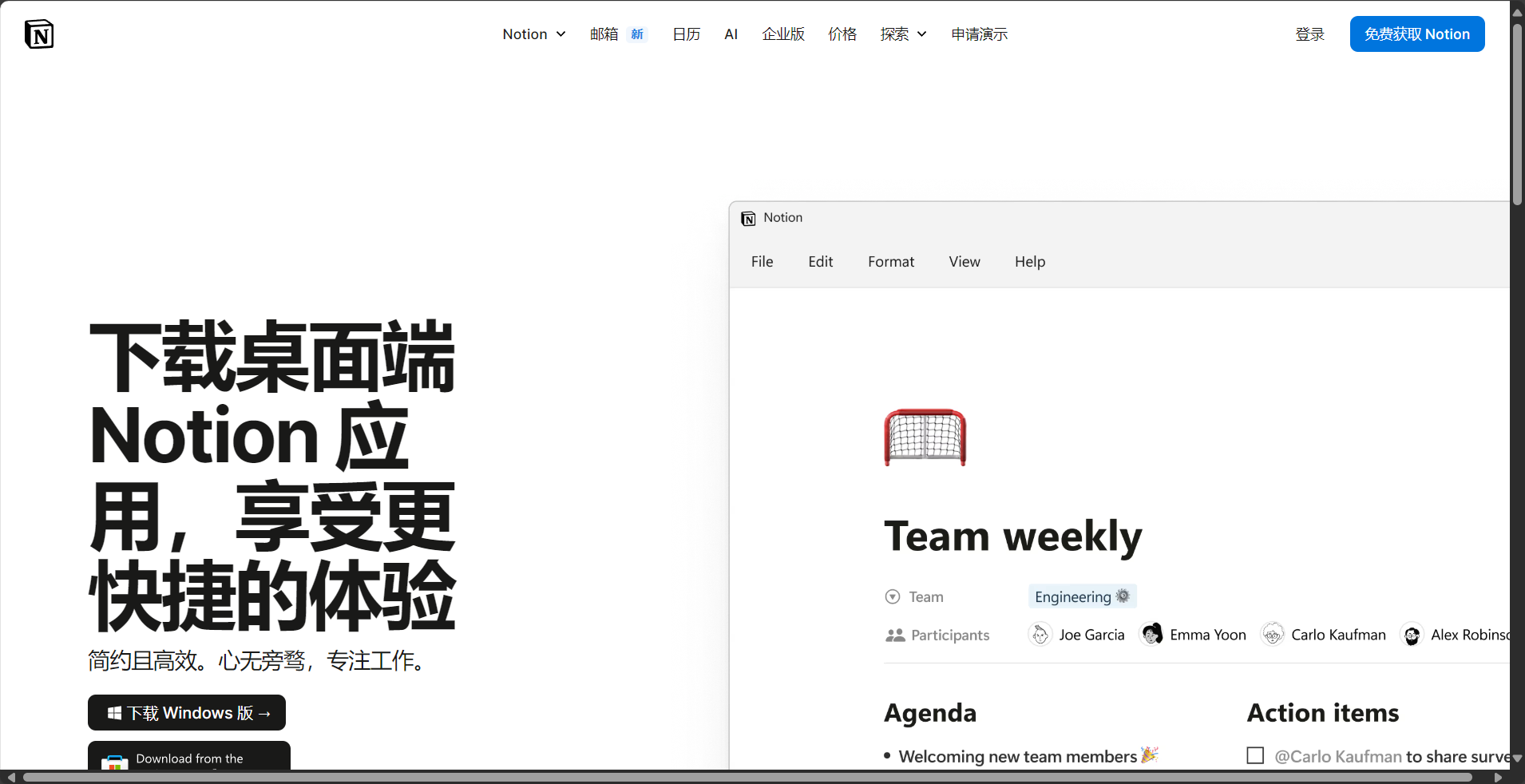Click the scroll down arrow
Viewport: 1525px width, 784px height.
point(1517,758)
